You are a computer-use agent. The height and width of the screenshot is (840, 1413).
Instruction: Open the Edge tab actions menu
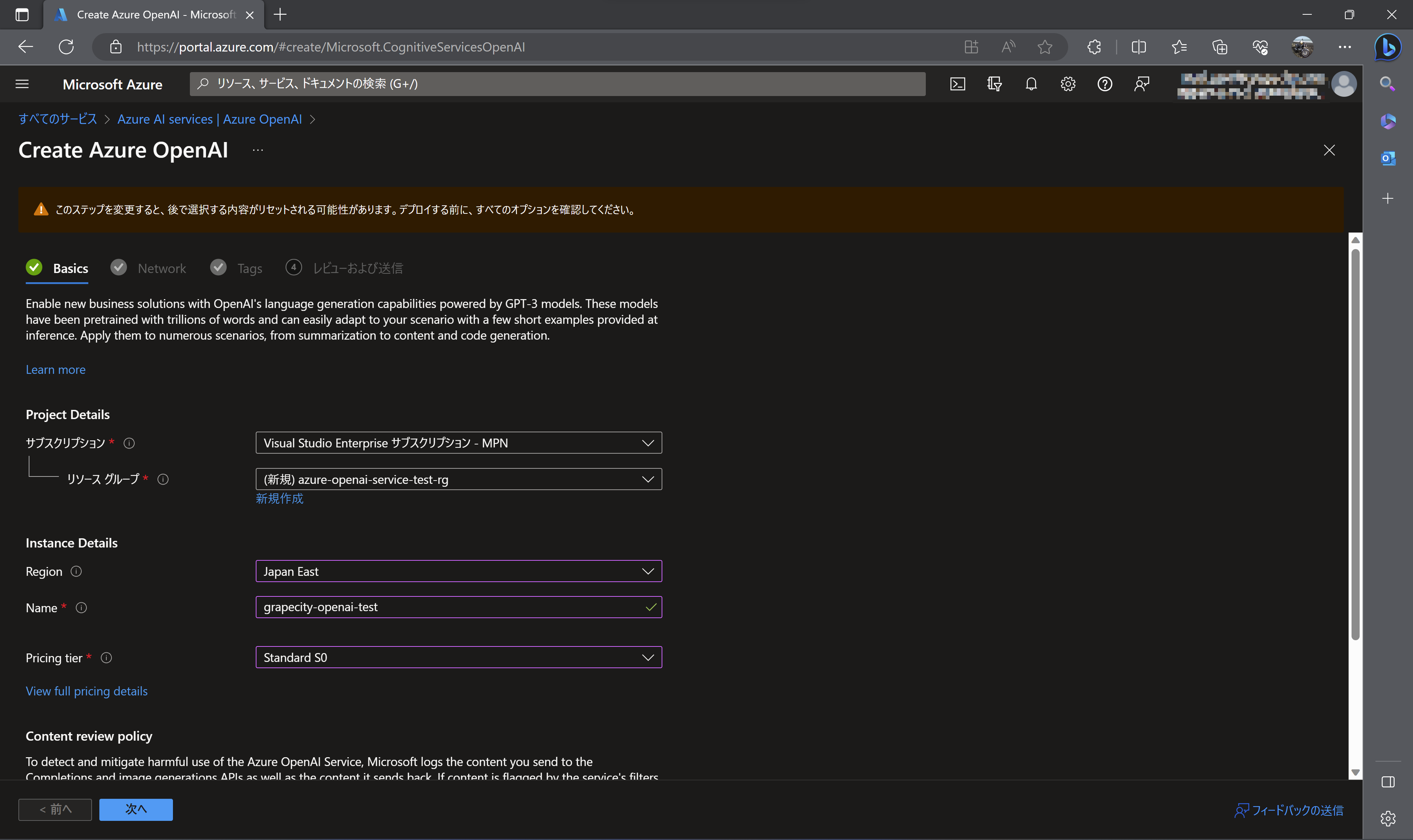pyautogui.click(x=22, y=15)
